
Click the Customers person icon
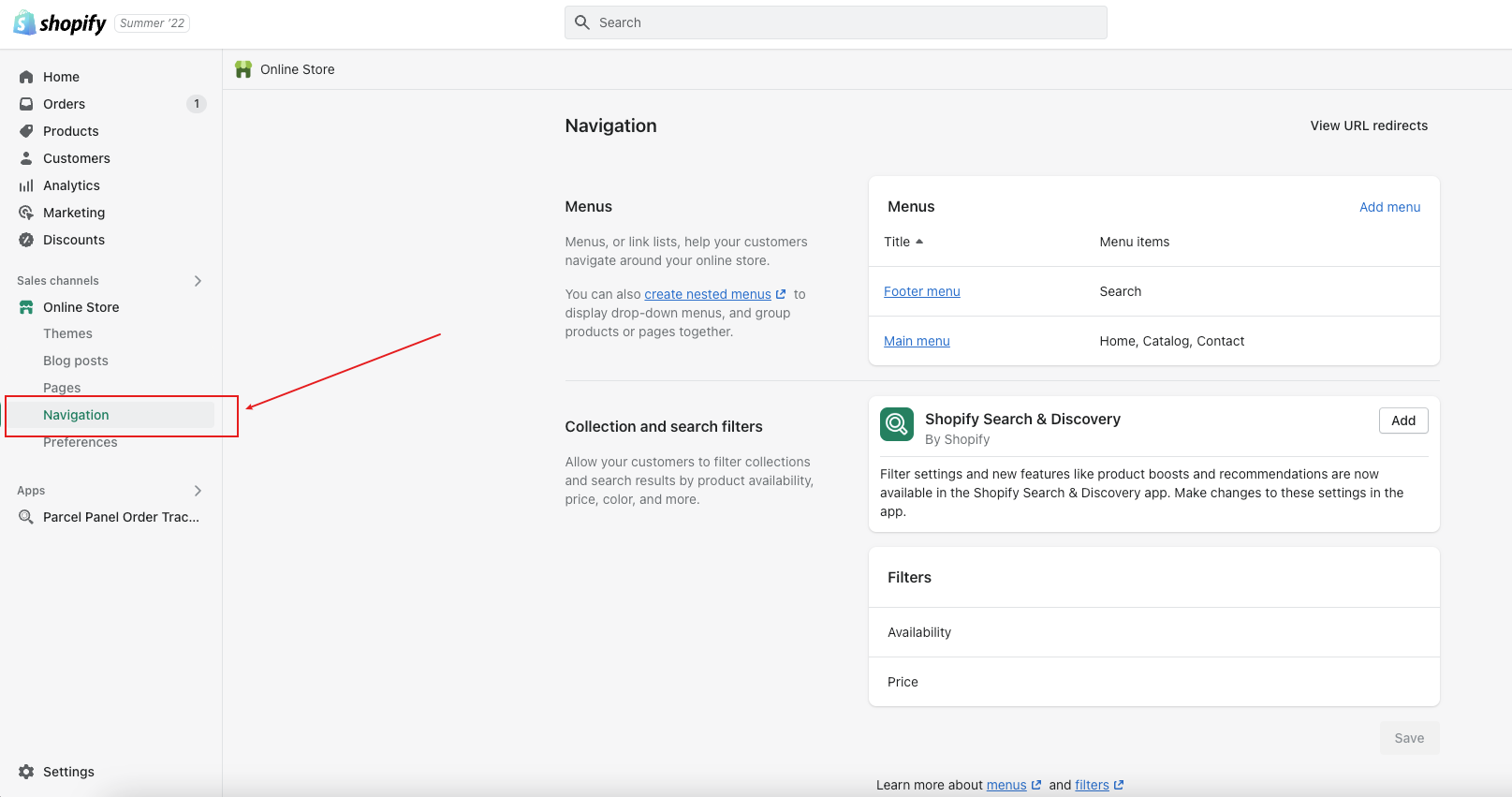(x=26, y=158)
